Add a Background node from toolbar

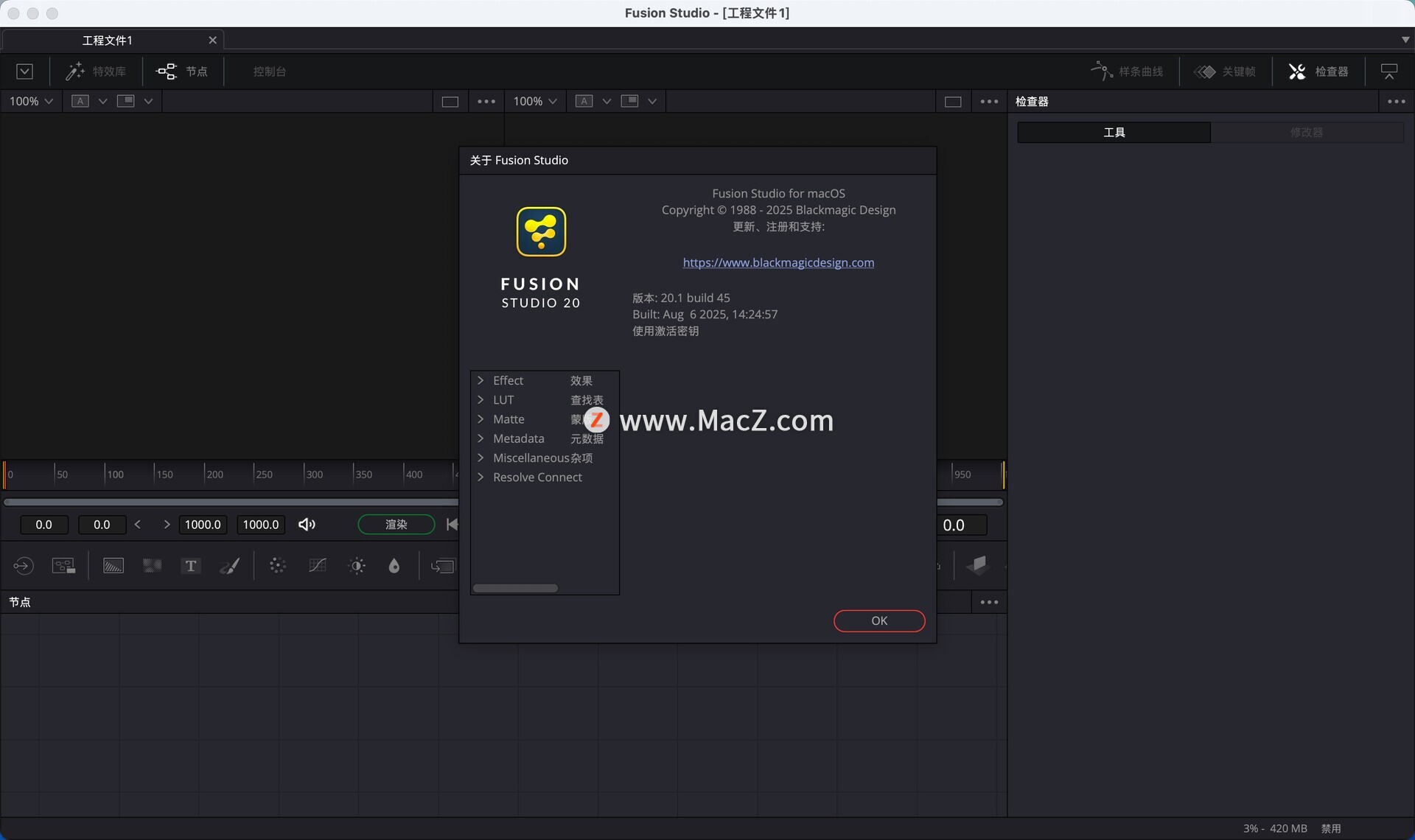point(113,566)
